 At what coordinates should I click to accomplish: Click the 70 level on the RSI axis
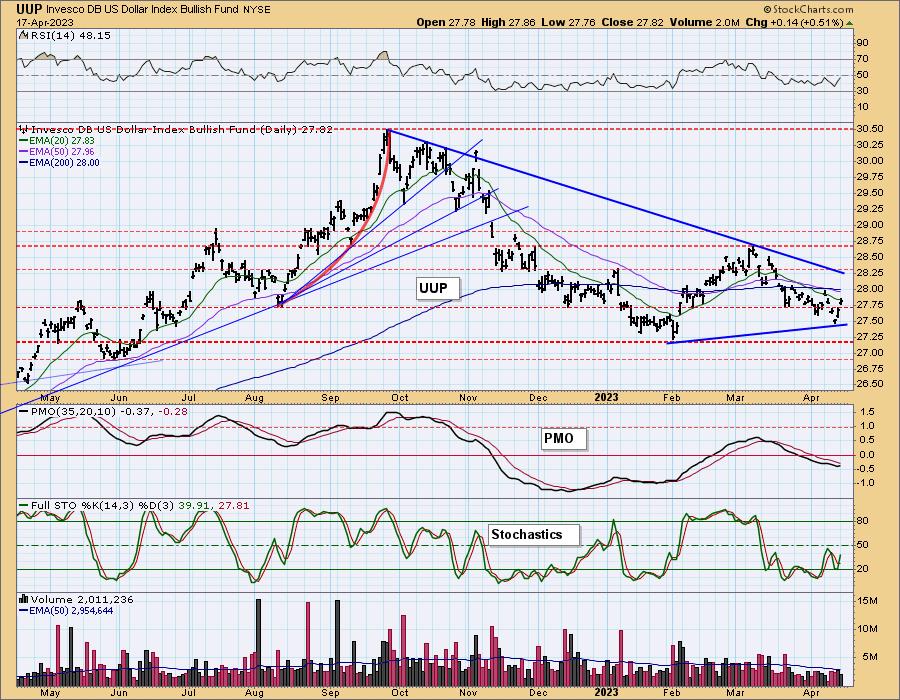click(x=862, y=59)
